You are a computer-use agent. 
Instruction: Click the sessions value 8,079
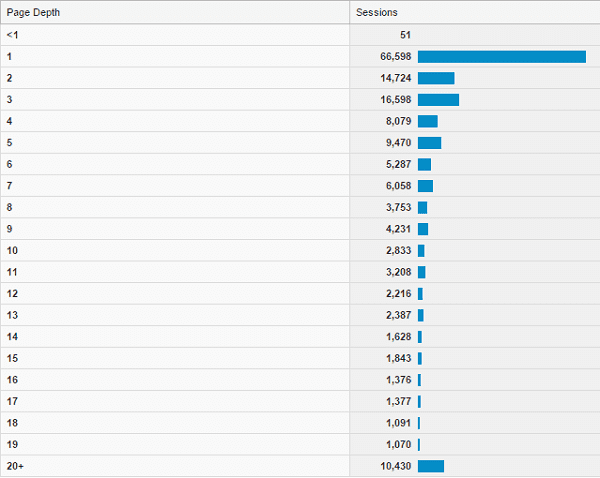(x=398, y=121)
